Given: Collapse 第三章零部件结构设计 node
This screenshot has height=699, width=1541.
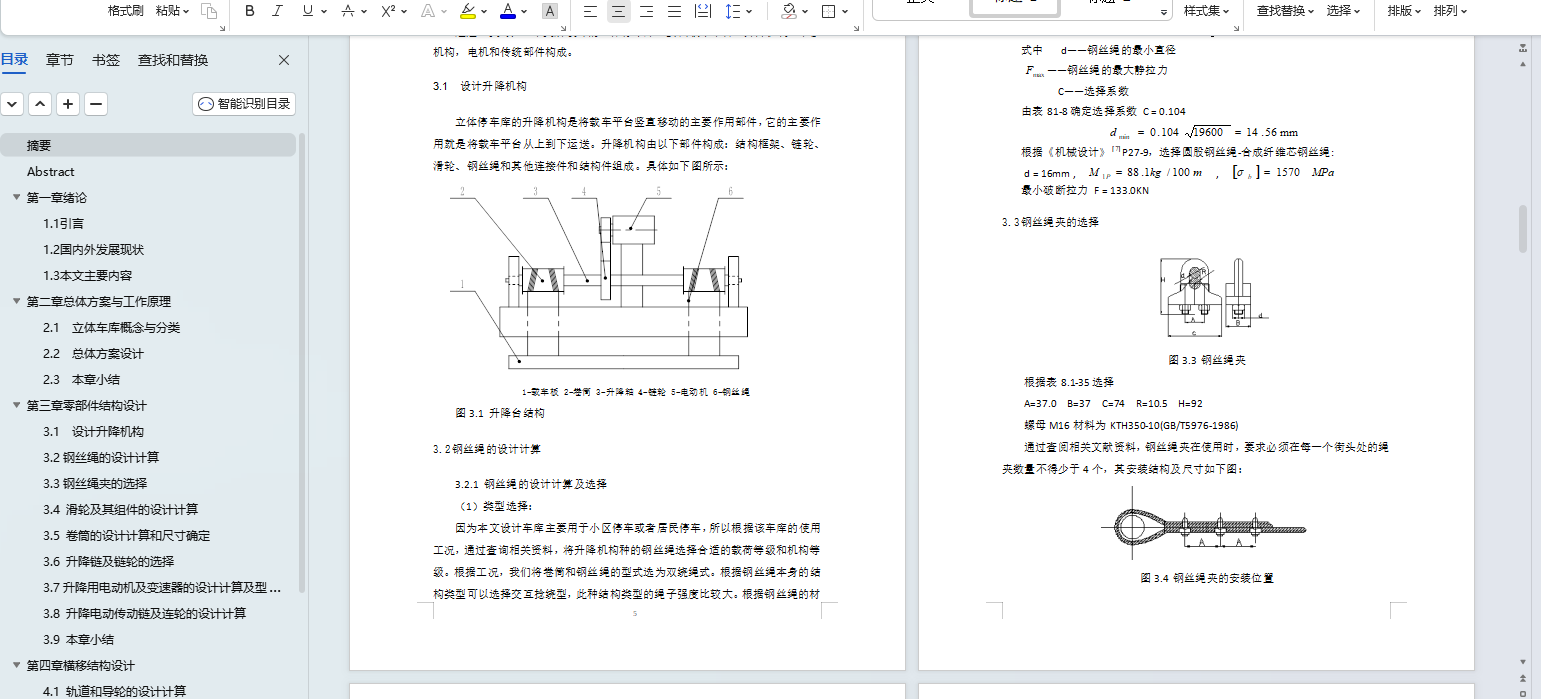Looking at the screenshot, I should point(16,406).
